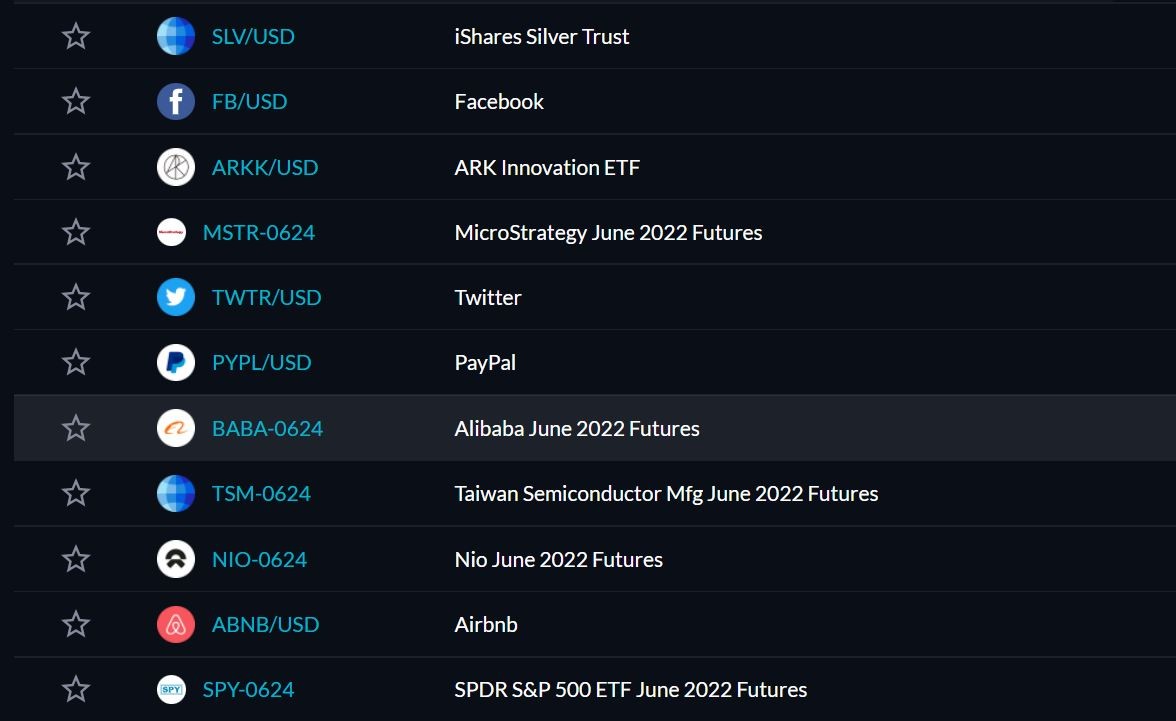Select the Taiwan Semiconductor Mfg futures row
1176x721 pixels.
[x=595, y=494]
